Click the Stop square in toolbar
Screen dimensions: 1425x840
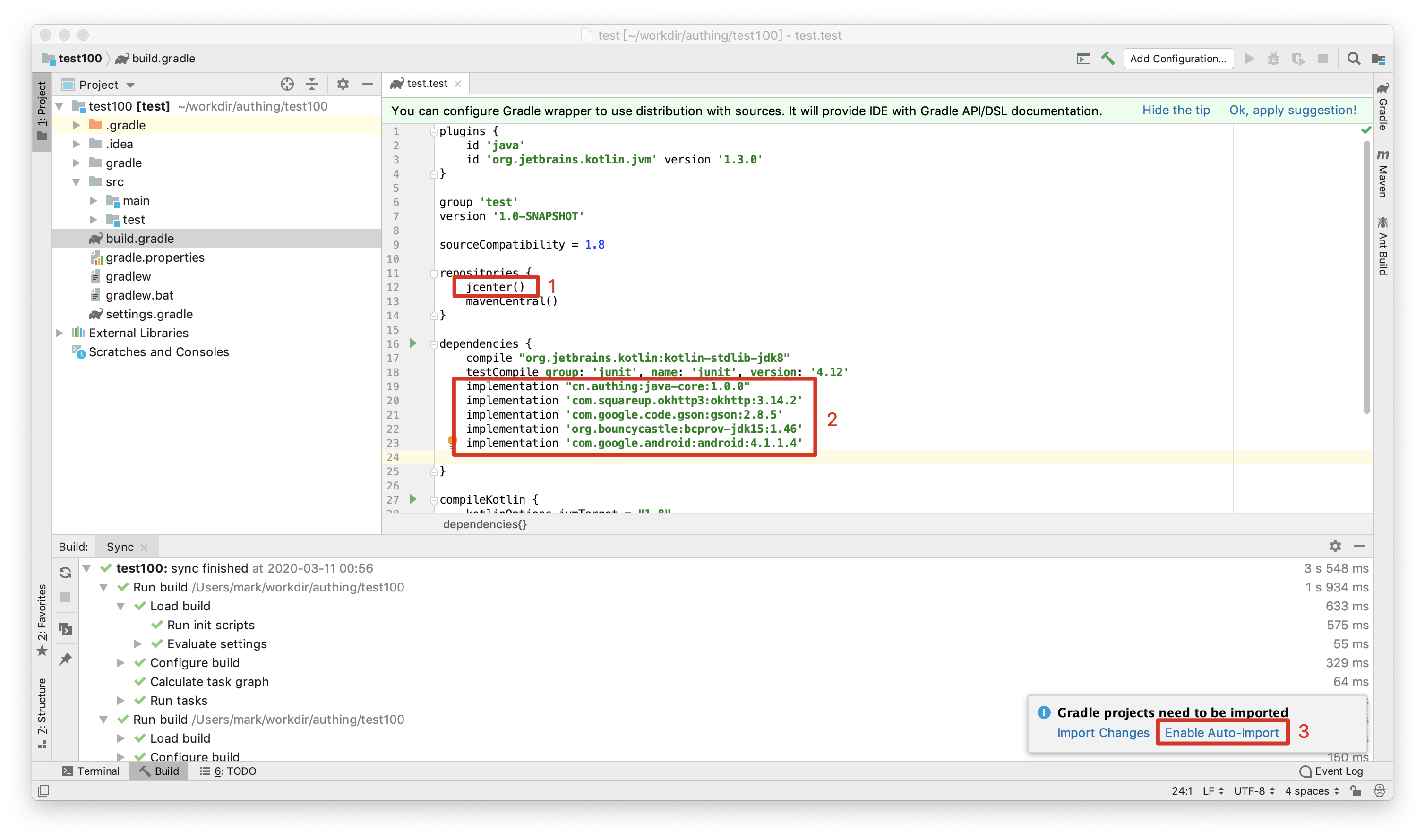click(1322, 58)
